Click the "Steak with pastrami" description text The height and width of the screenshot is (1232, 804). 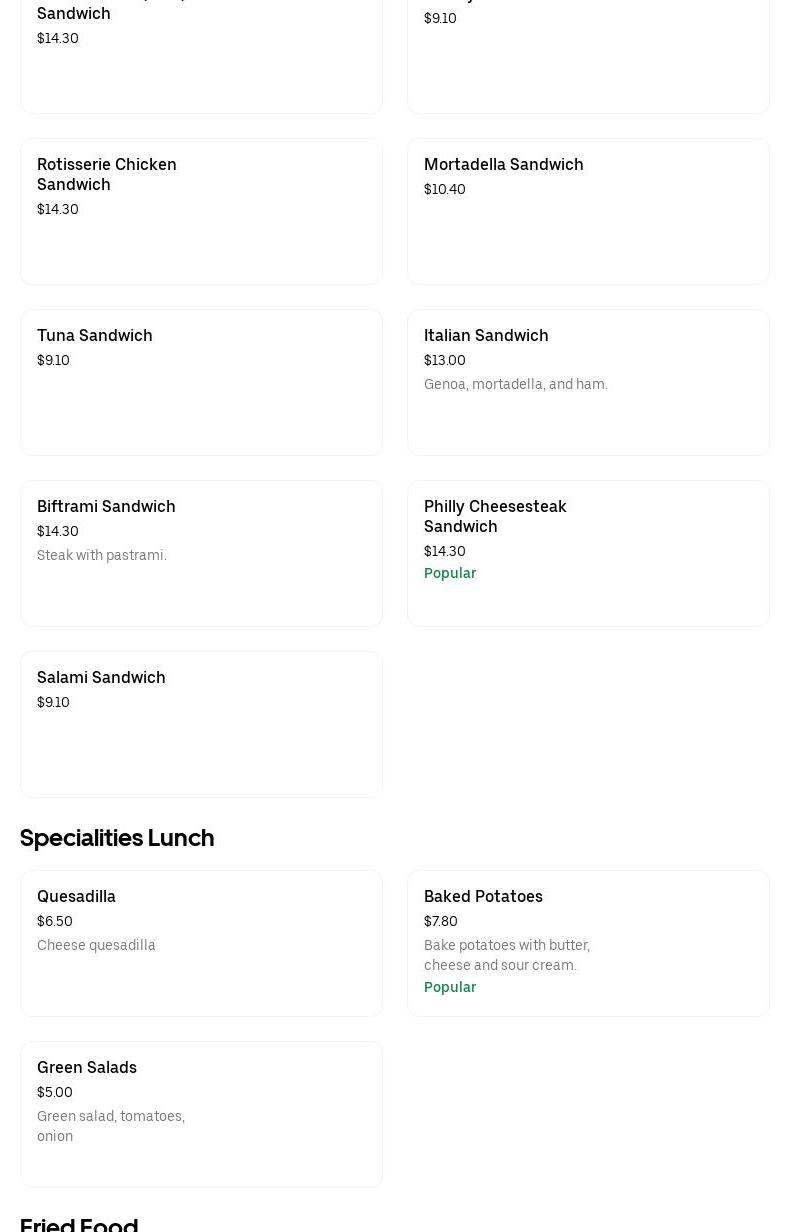point(102,555)
